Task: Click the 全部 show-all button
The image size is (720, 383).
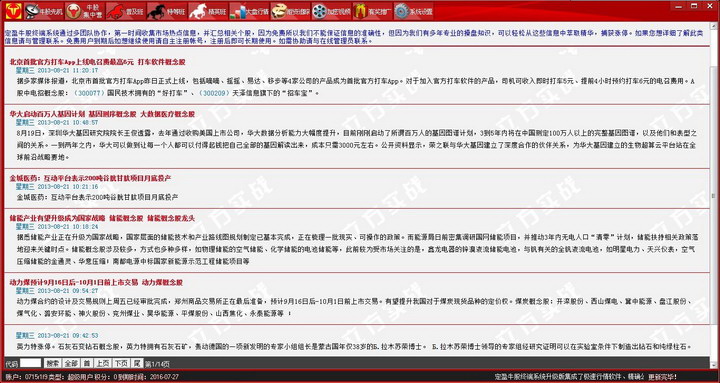Action: tap(71, 363)
